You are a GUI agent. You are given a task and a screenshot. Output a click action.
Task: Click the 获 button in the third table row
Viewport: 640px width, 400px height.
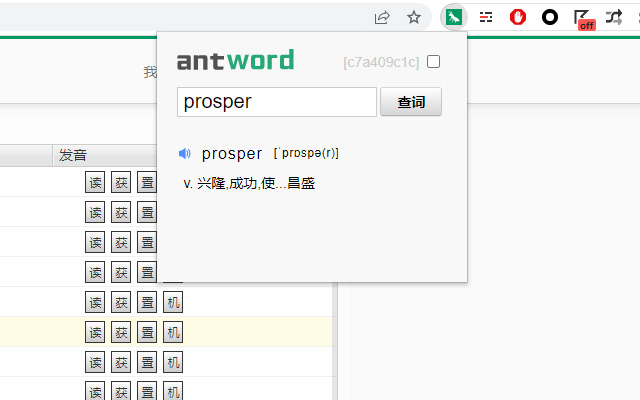coord(121,242)
